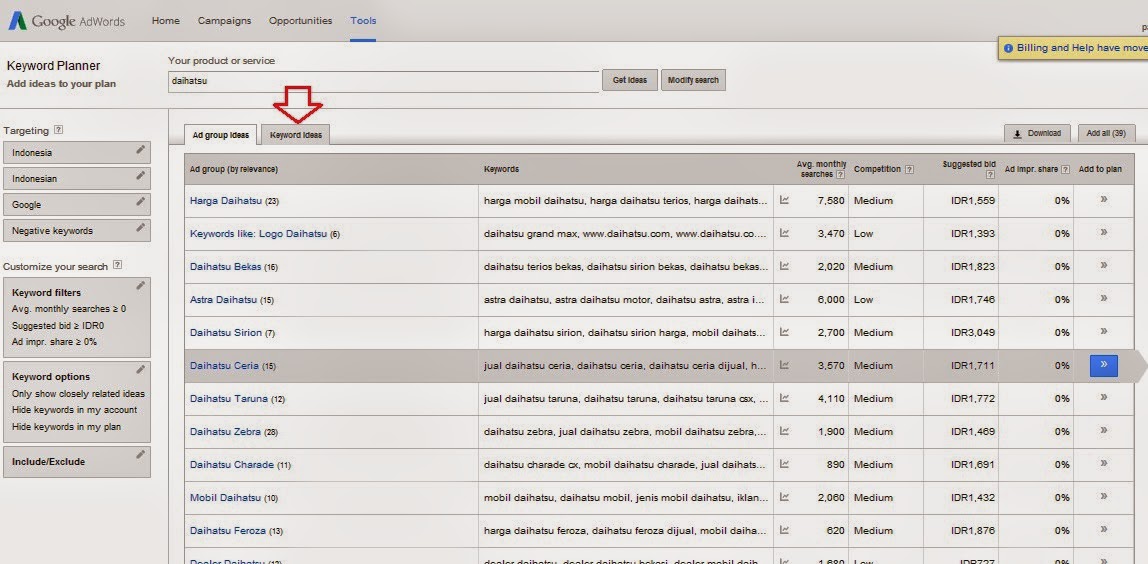Show trend chart for Astra Daihatsu

tap(784, 299)
